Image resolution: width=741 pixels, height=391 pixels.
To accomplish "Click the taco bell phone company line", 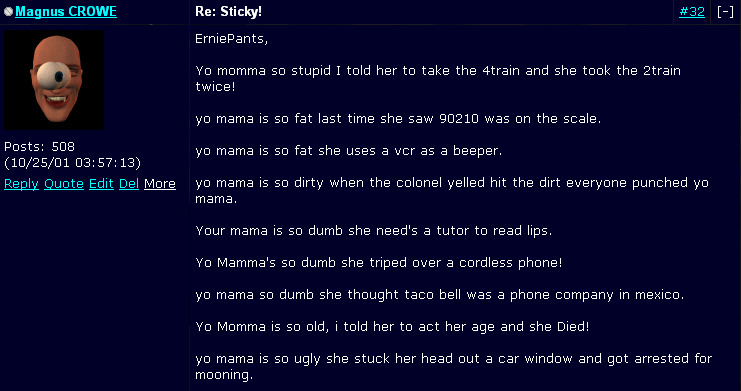I will point(439,295).
